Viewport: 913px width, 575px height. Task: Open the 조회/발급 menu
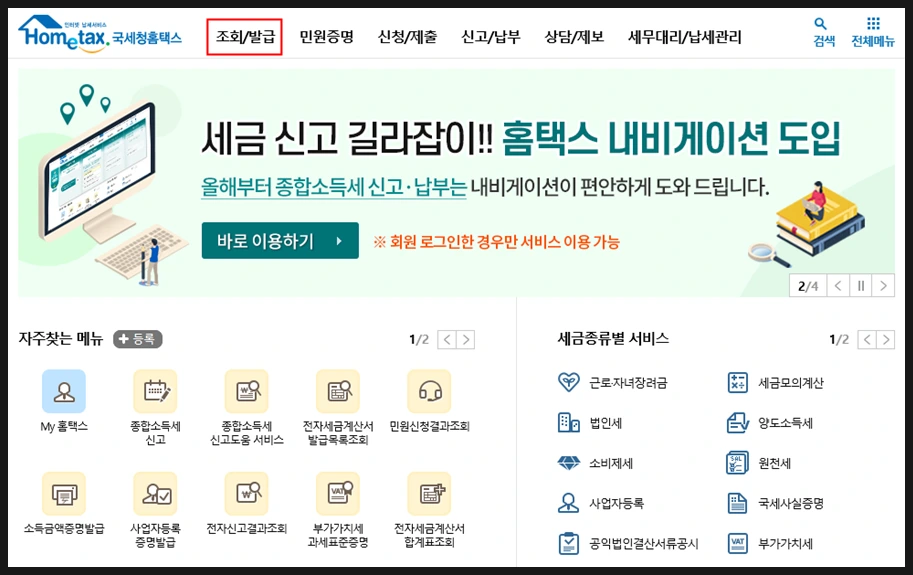coord(245,37)
